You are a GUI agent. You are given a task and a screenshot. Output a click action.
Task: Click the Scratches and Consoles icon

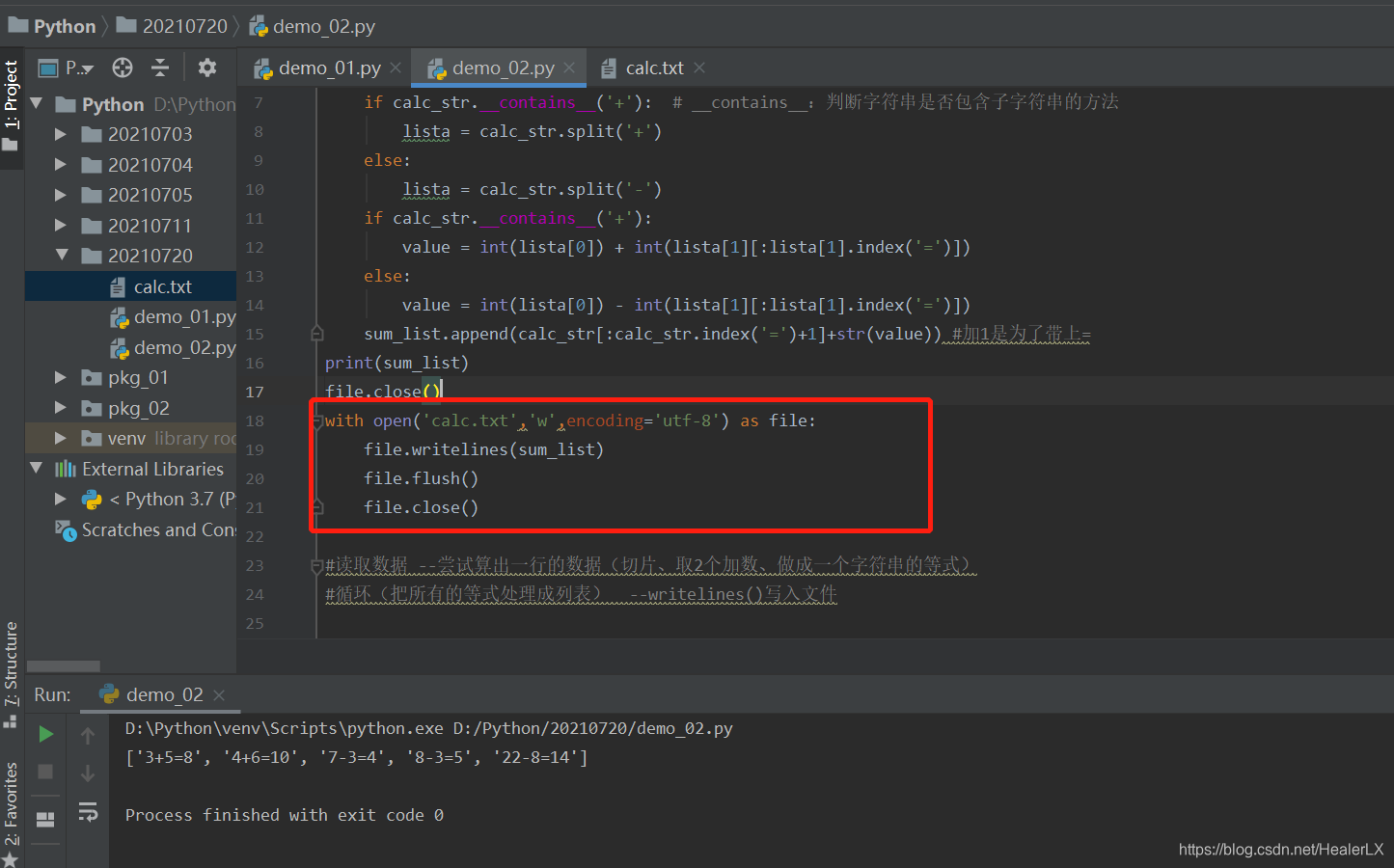[x=66, y=529]
